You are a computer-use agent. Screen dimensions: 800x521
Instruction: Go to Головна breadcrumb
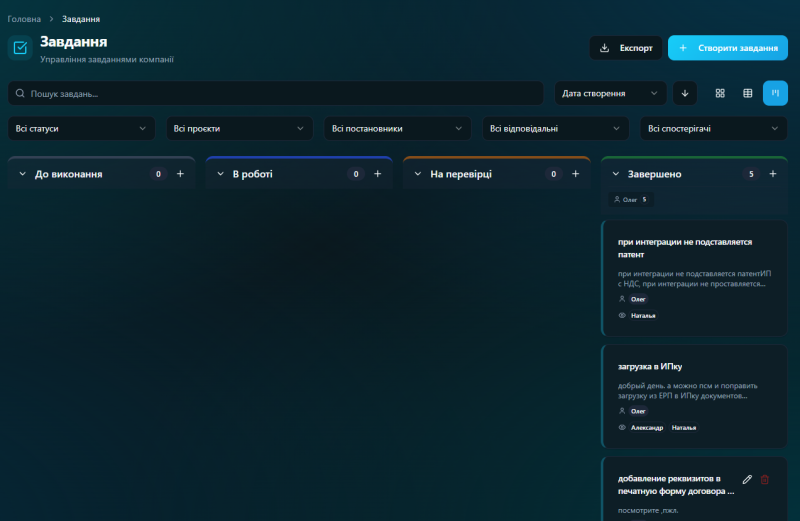(x=24, y=19)
